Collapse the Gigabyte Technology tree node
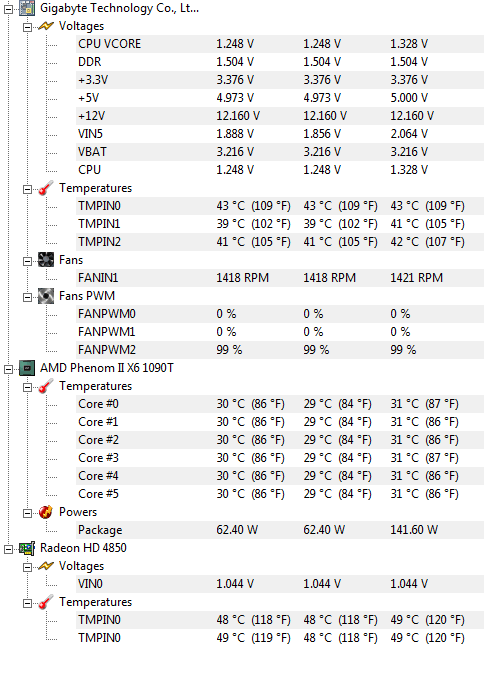484x683 pixels. click(8, 9)
